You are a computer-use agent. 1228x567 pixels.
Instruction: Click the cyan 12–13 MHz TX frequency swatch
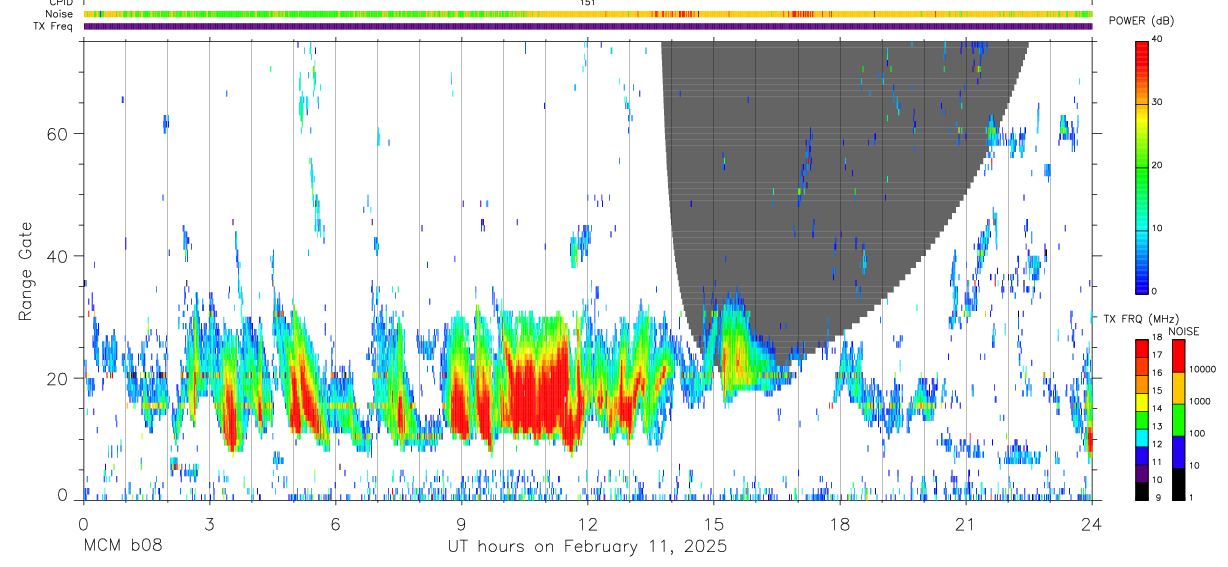point(1141,436)
